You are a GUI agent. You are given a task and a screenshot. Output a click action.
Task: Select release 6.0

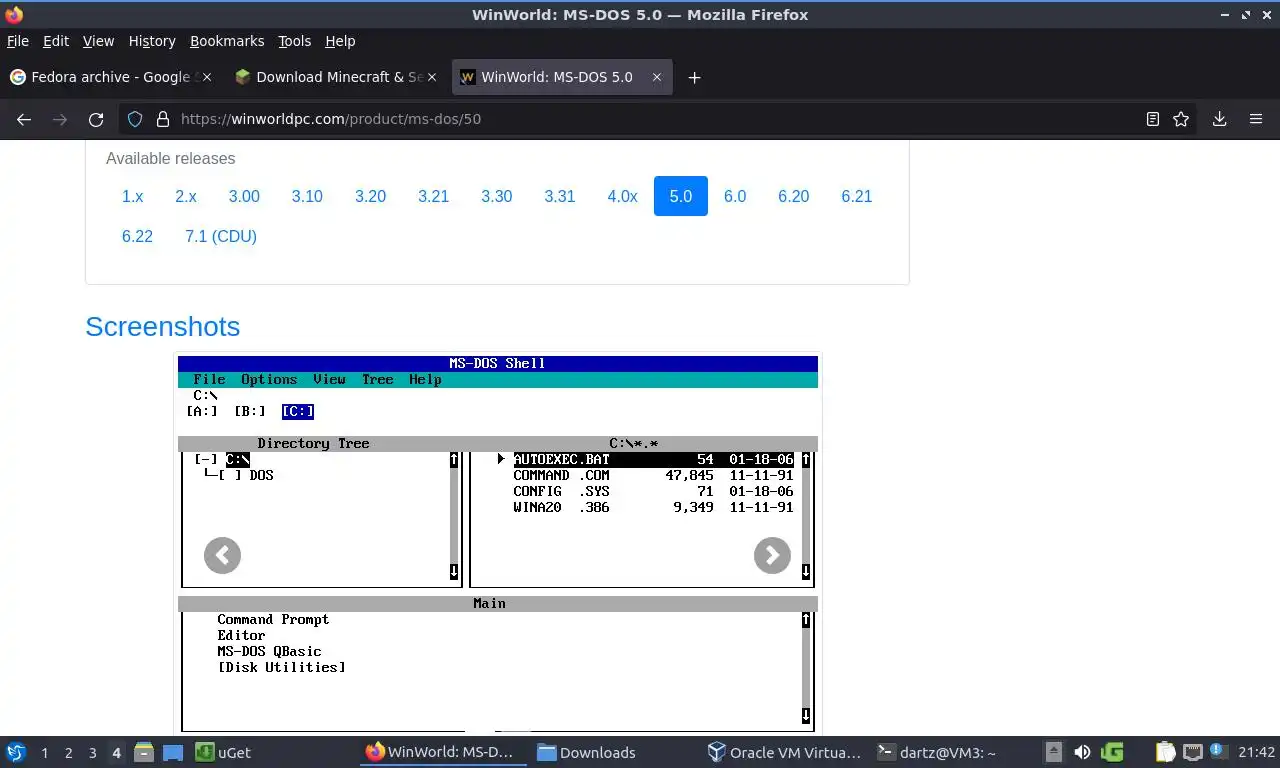point(735,196)
